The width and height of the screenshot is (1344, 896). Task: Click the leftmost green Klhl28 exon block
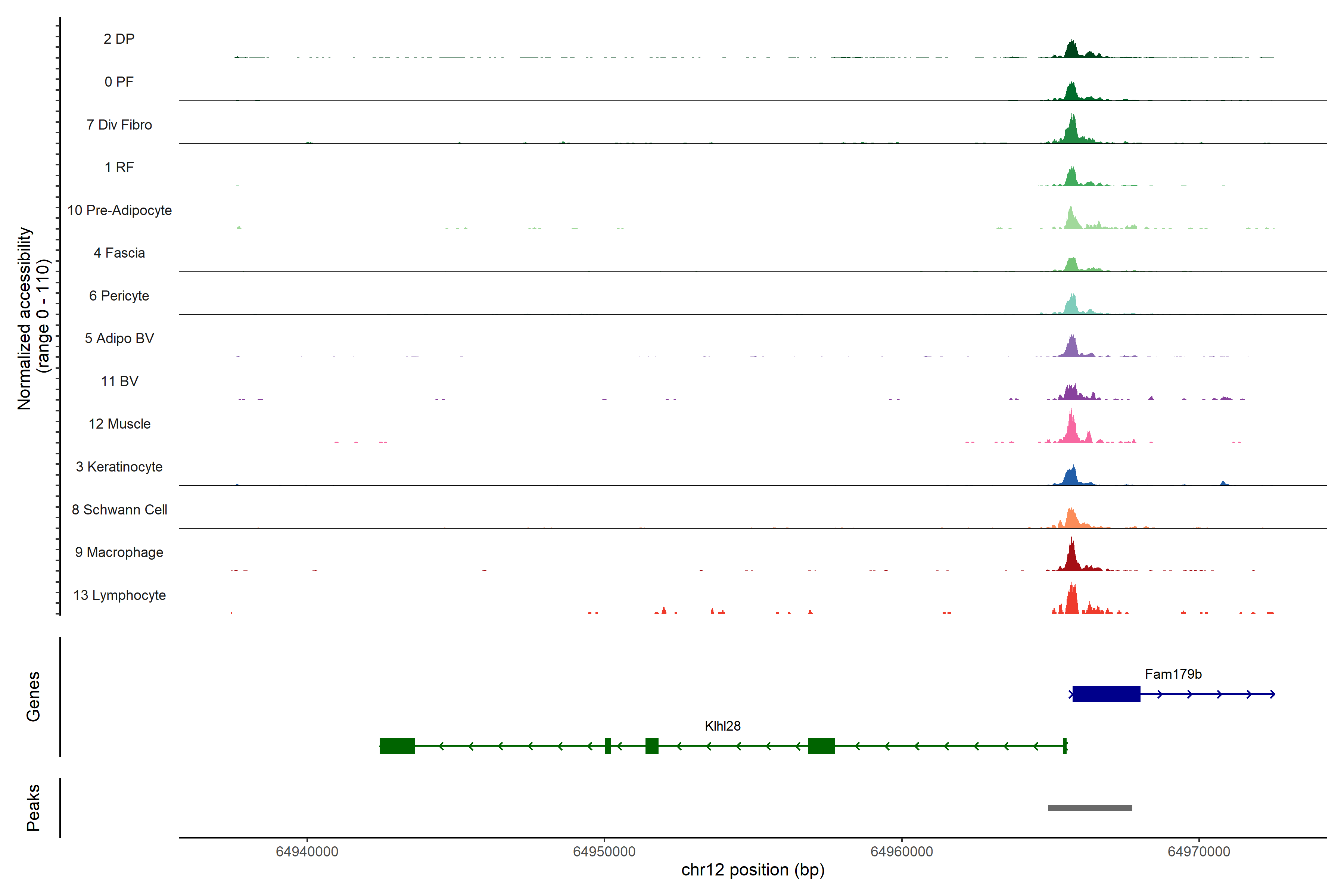click(396, 746)
